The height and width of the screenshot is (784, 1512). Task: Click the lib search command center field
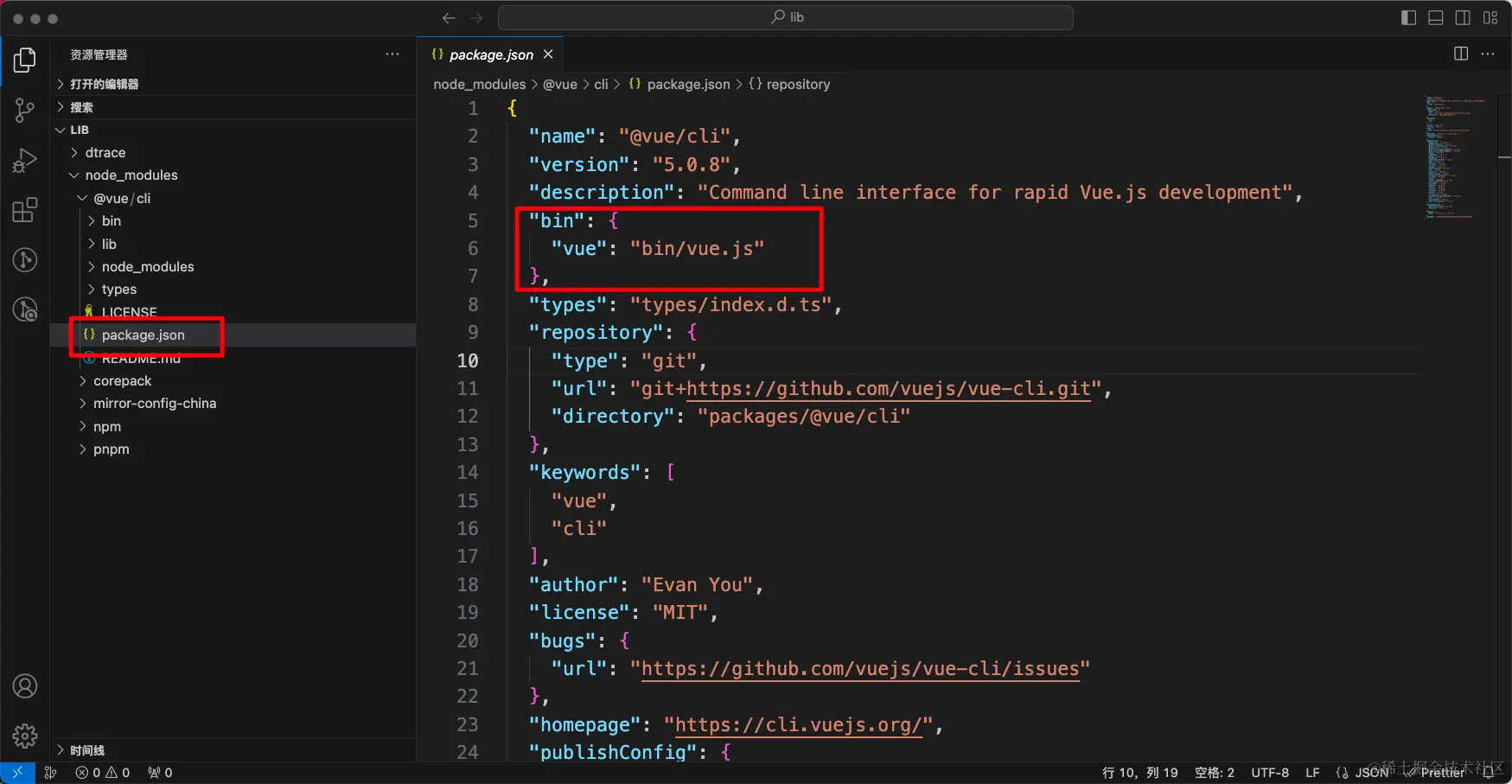(x=786, y=17)
